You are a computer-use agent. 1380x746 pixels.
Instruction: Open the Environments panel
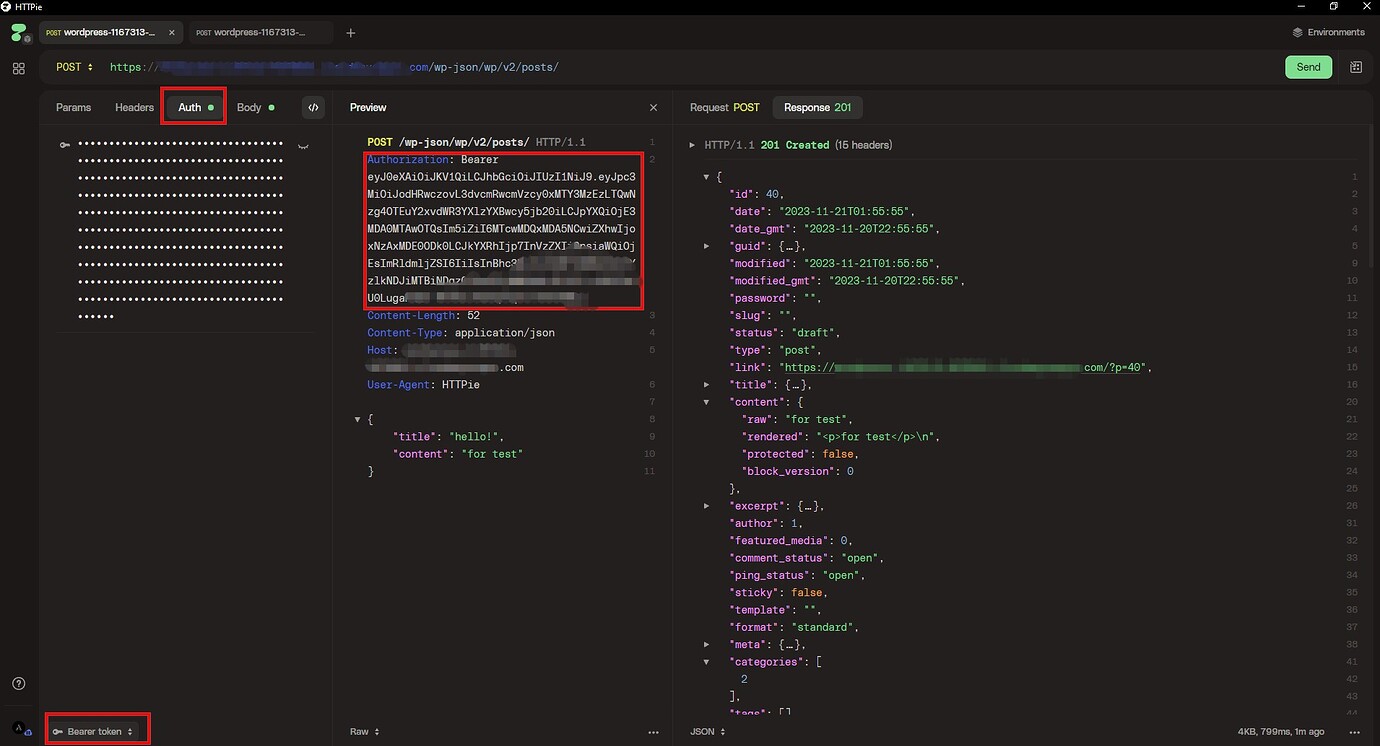(x=1329, y=31)
